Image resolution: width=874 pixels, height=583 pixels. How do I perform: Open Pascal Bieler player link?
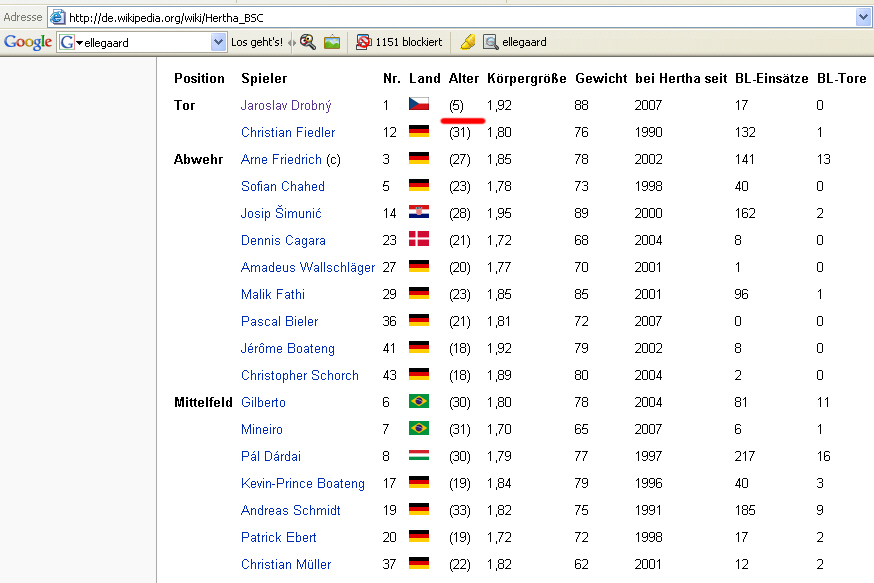(279, 322)
